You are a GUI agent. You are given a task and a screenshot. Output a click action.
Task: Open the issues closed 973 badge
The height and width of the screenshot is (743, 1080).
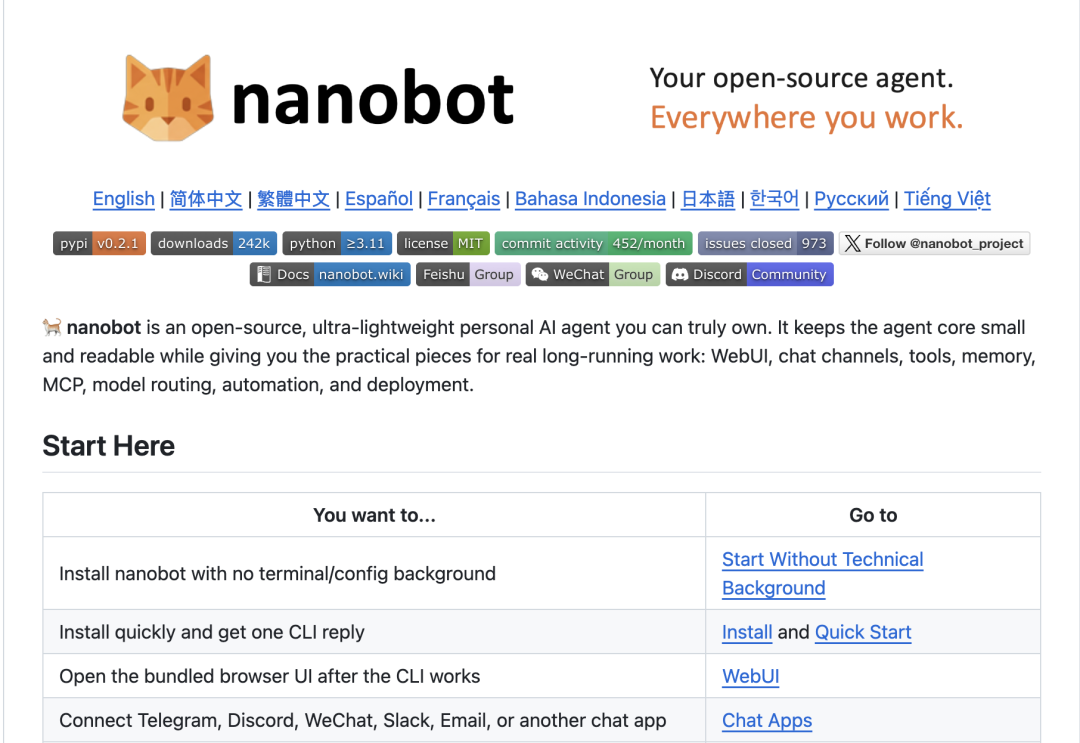point(765,243)
